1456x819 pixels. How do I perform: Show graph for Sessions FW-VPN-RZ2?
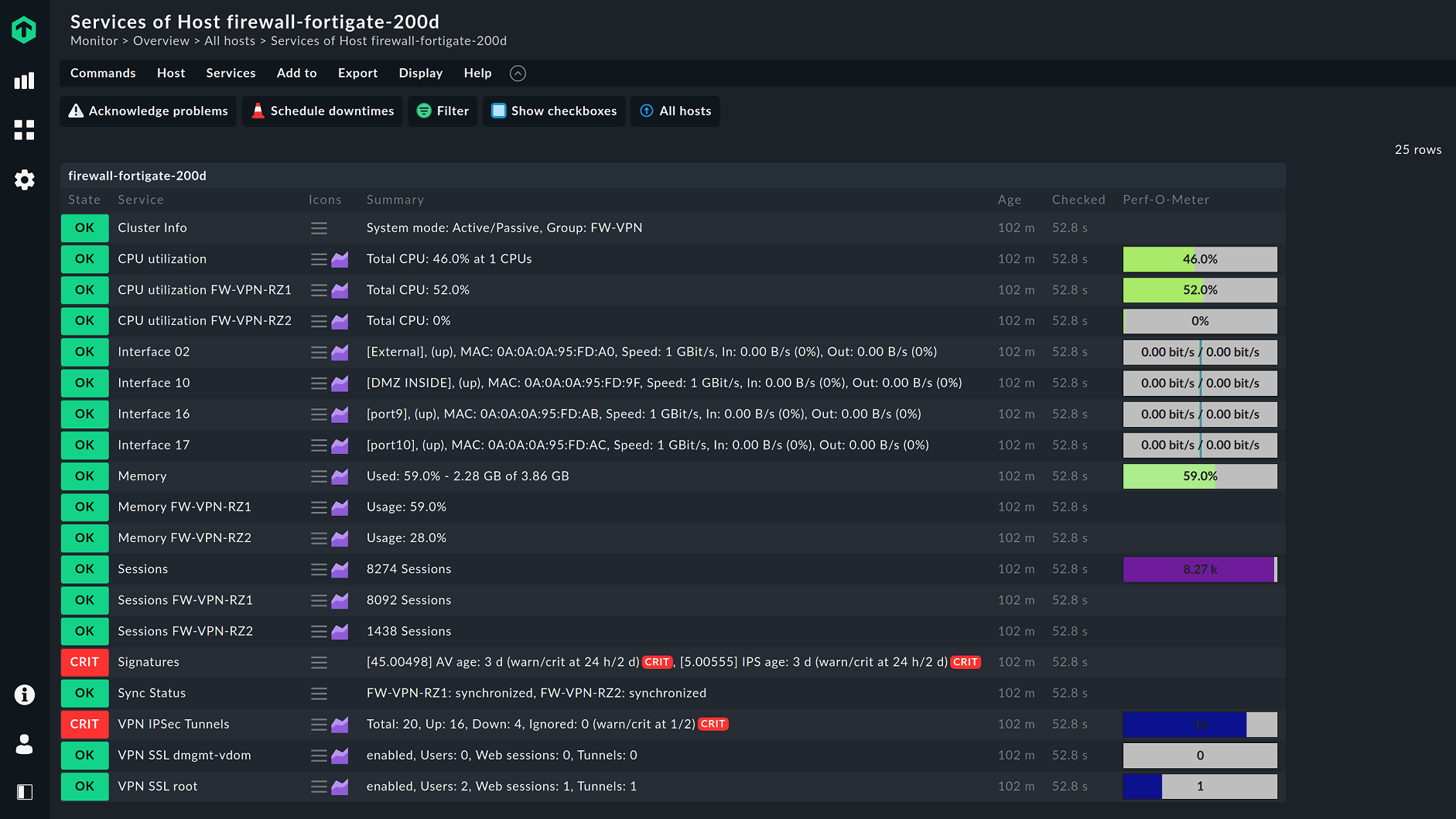click(x=340, y=631)
